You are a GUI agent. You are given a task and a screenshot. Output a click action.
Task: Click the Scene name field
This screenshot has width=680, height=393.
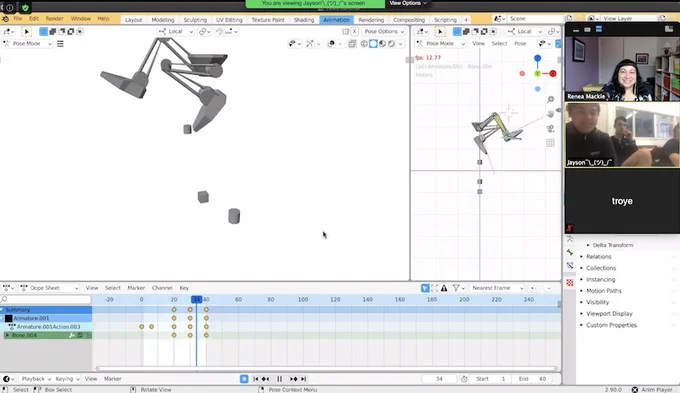coord(536,19)
